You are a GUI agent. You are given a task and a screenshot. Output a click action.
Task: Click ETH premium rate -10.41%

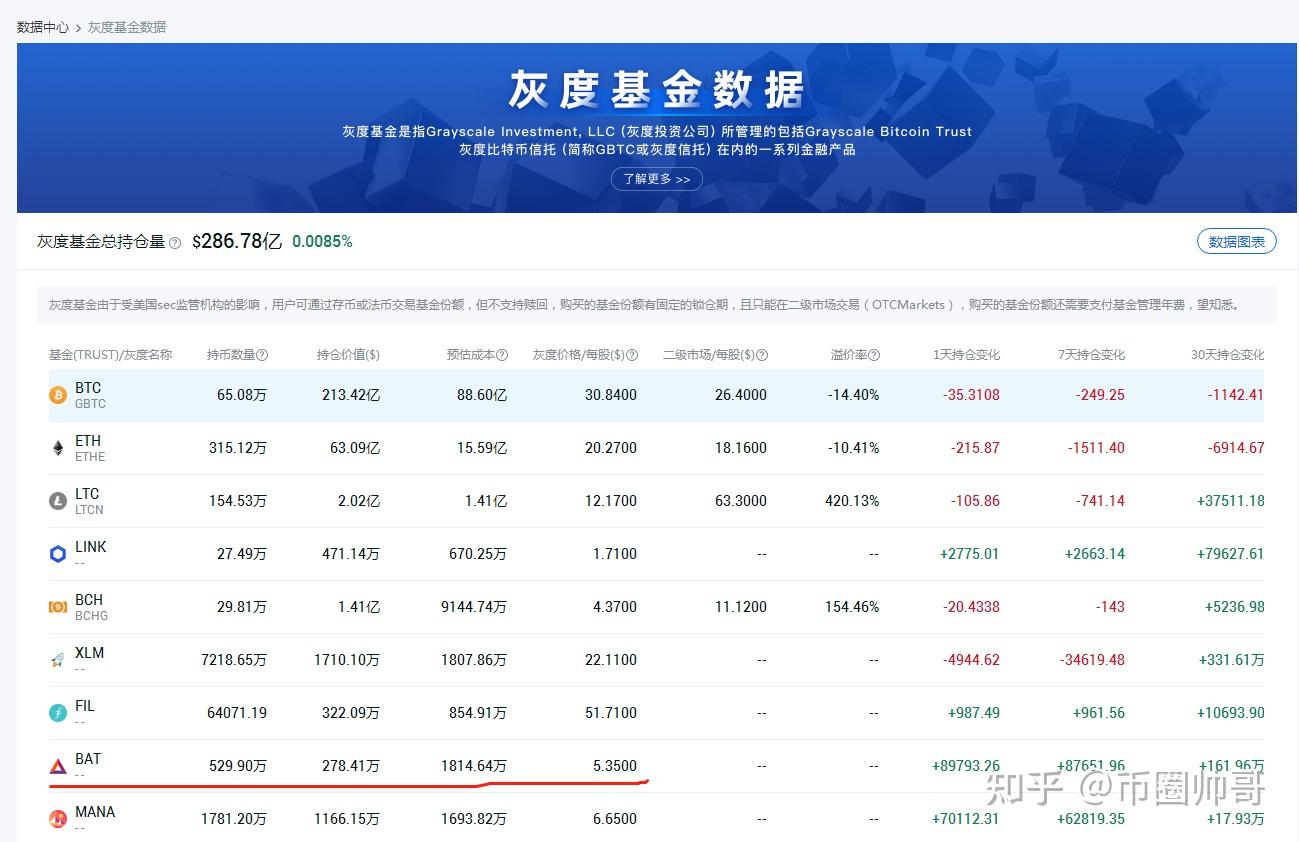click(x=853, y=448)
